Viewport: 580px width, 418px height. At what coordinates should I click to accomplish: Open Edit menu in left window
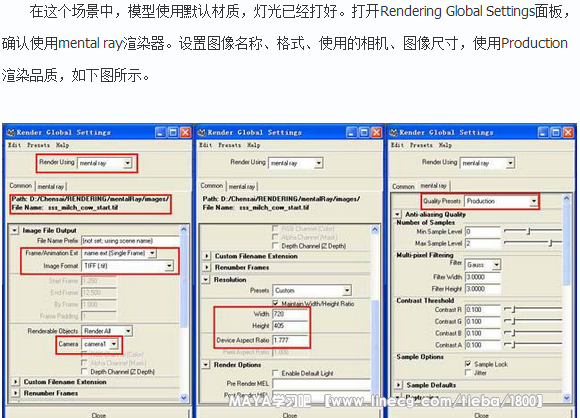click(14, 145)
